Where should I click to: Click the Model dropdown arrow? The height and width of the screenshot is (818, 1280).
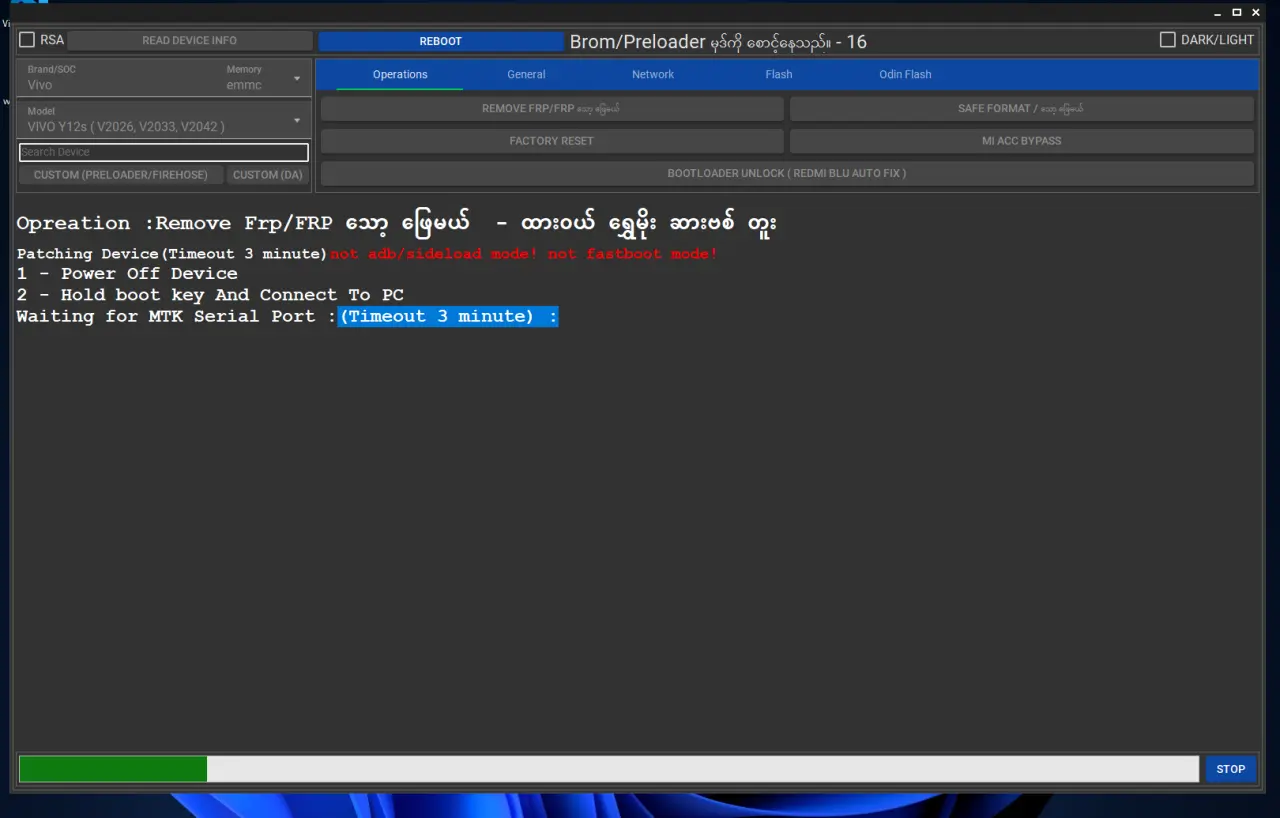coord(297,121)
